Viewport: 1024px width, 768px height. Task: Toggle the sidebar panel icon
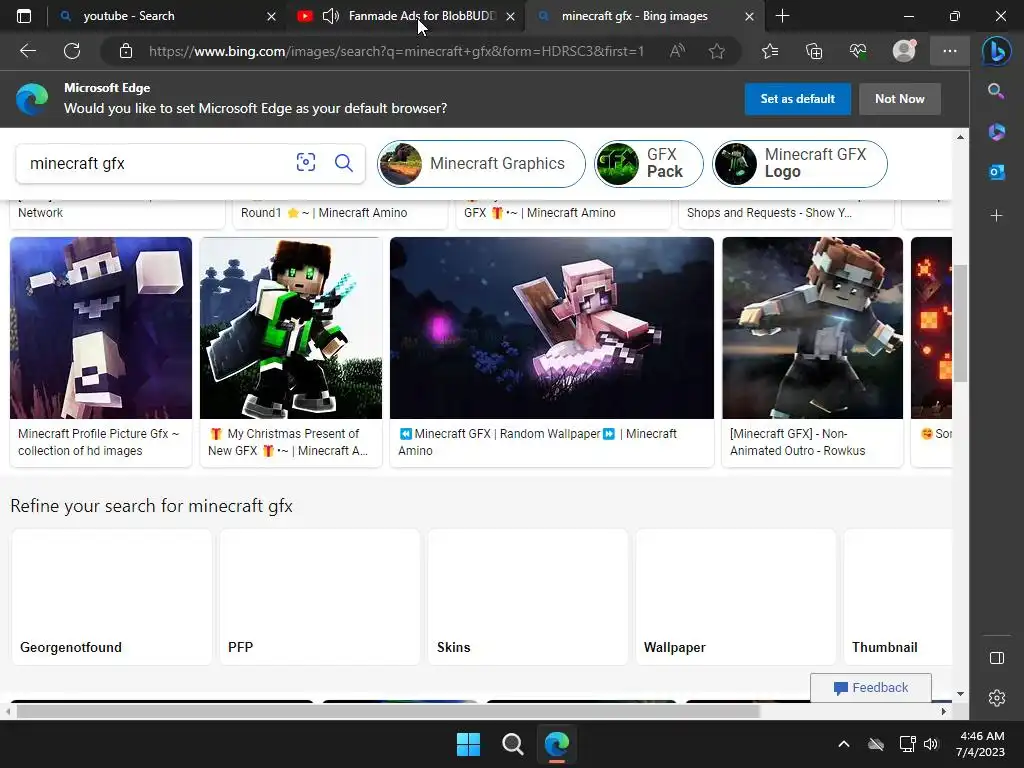997,658
